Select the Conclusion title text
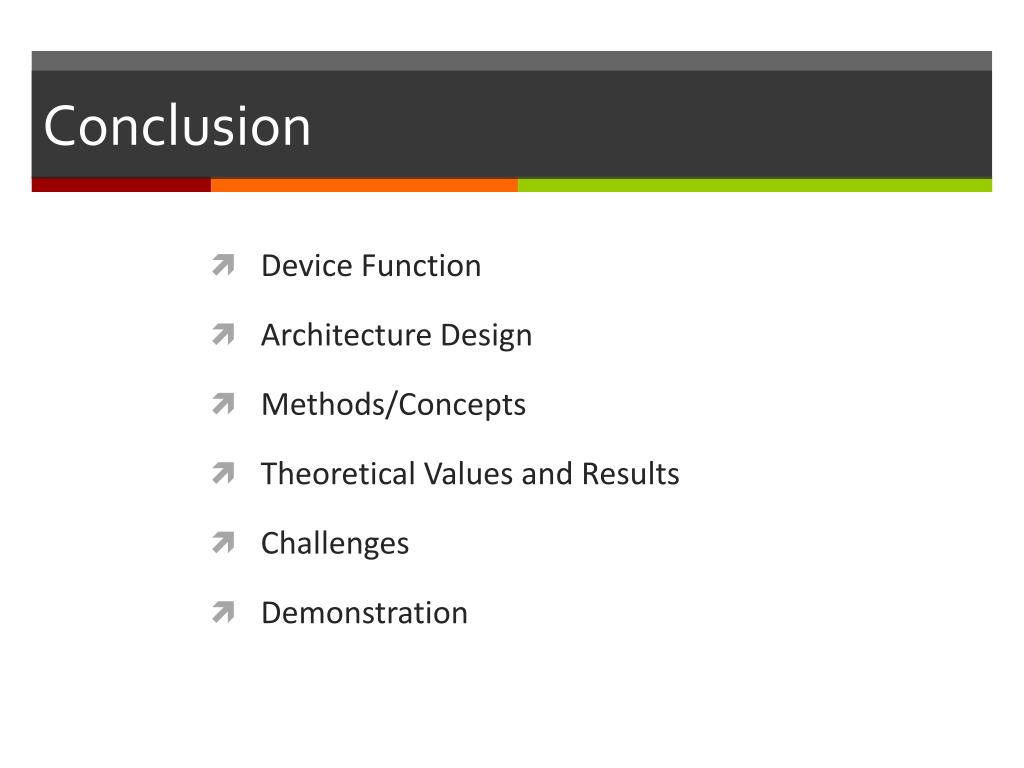Screen dimensions: 1024x768 coord(177,125)
